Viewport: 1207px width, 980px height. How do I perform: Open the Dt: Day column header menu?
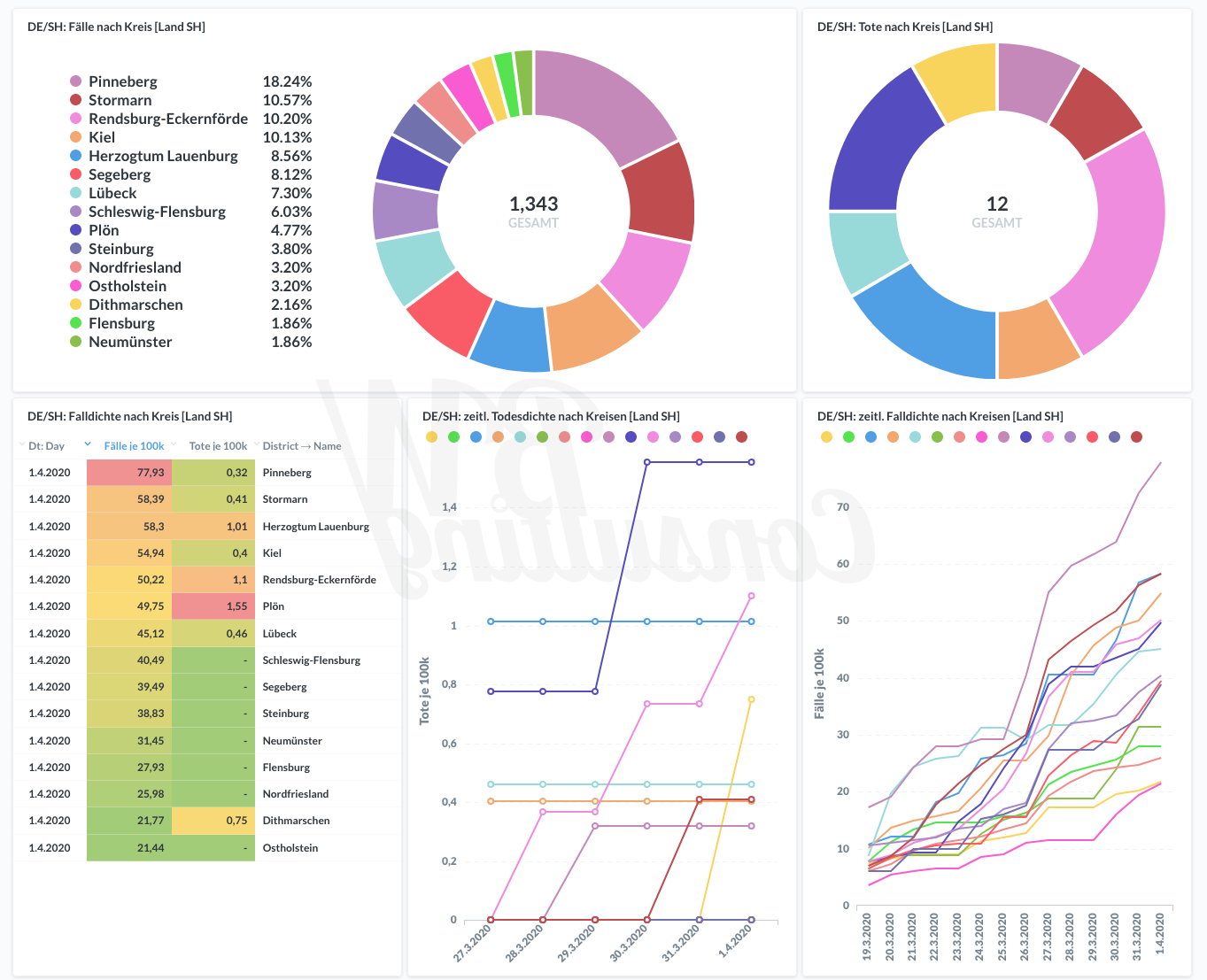(x=46, y=446)
